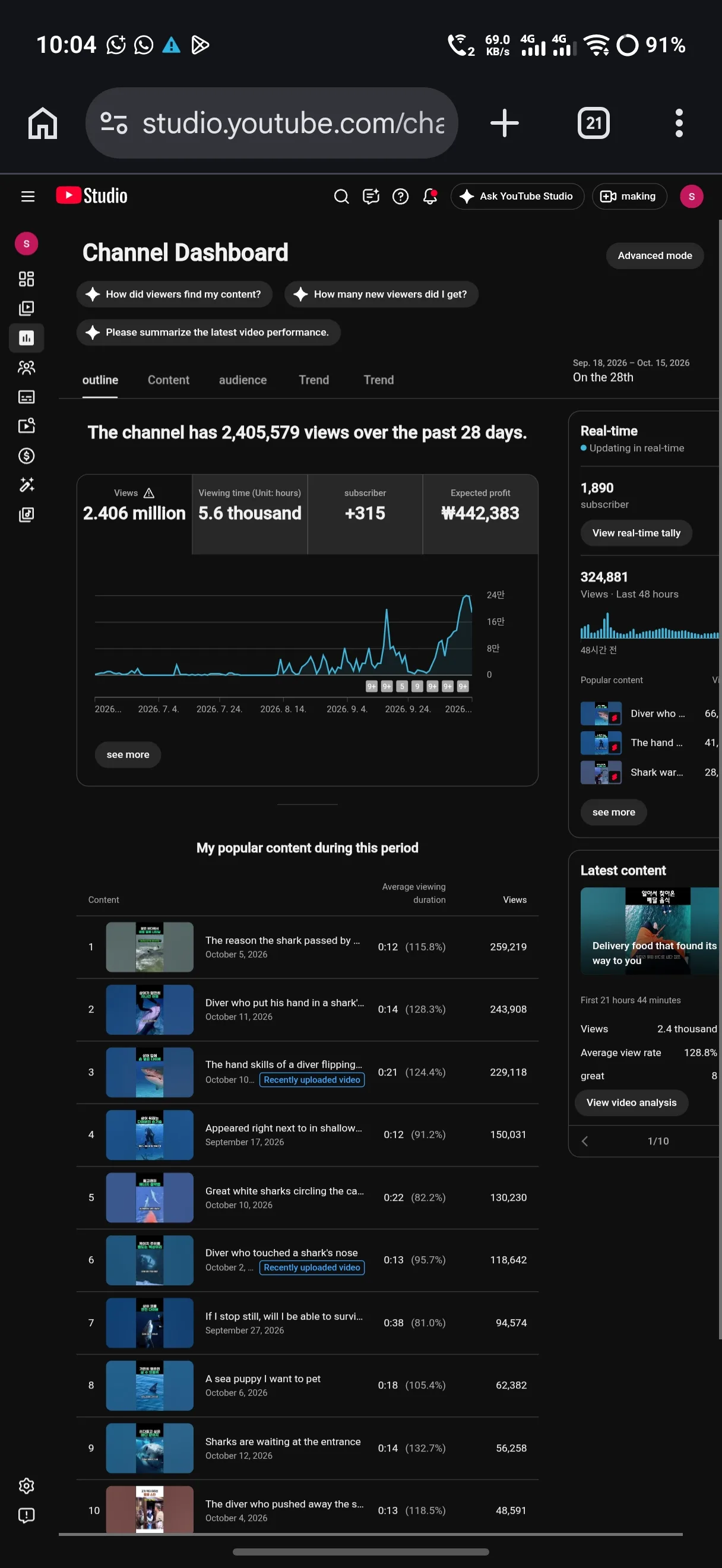The height and width of the screenshot is (1568, 722).
Task: Click the View real-time tally button
Action: pos(636,533)
